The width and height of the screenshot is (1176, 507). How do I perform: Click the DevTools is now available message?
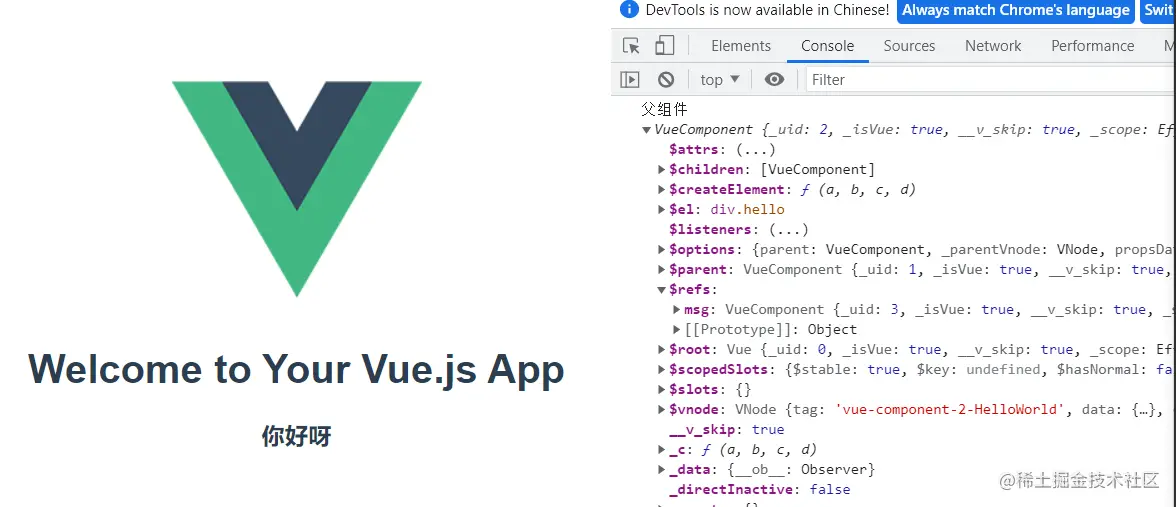coord(767,10)
